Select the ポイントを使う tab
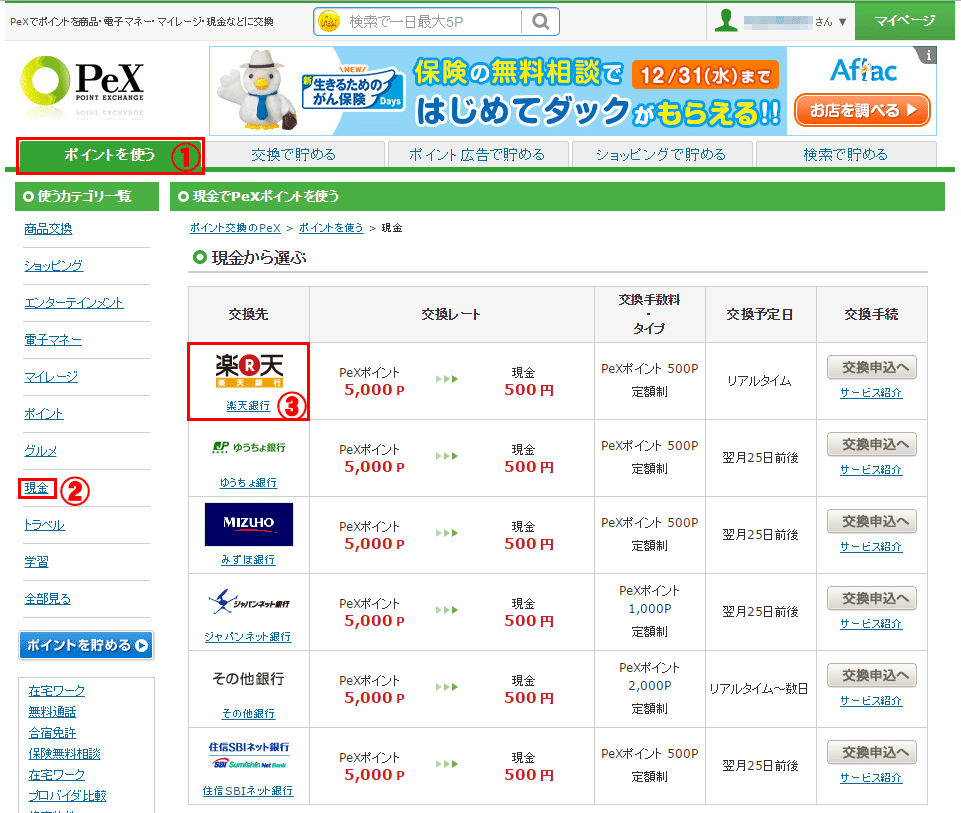 click(x=110, y=155)
